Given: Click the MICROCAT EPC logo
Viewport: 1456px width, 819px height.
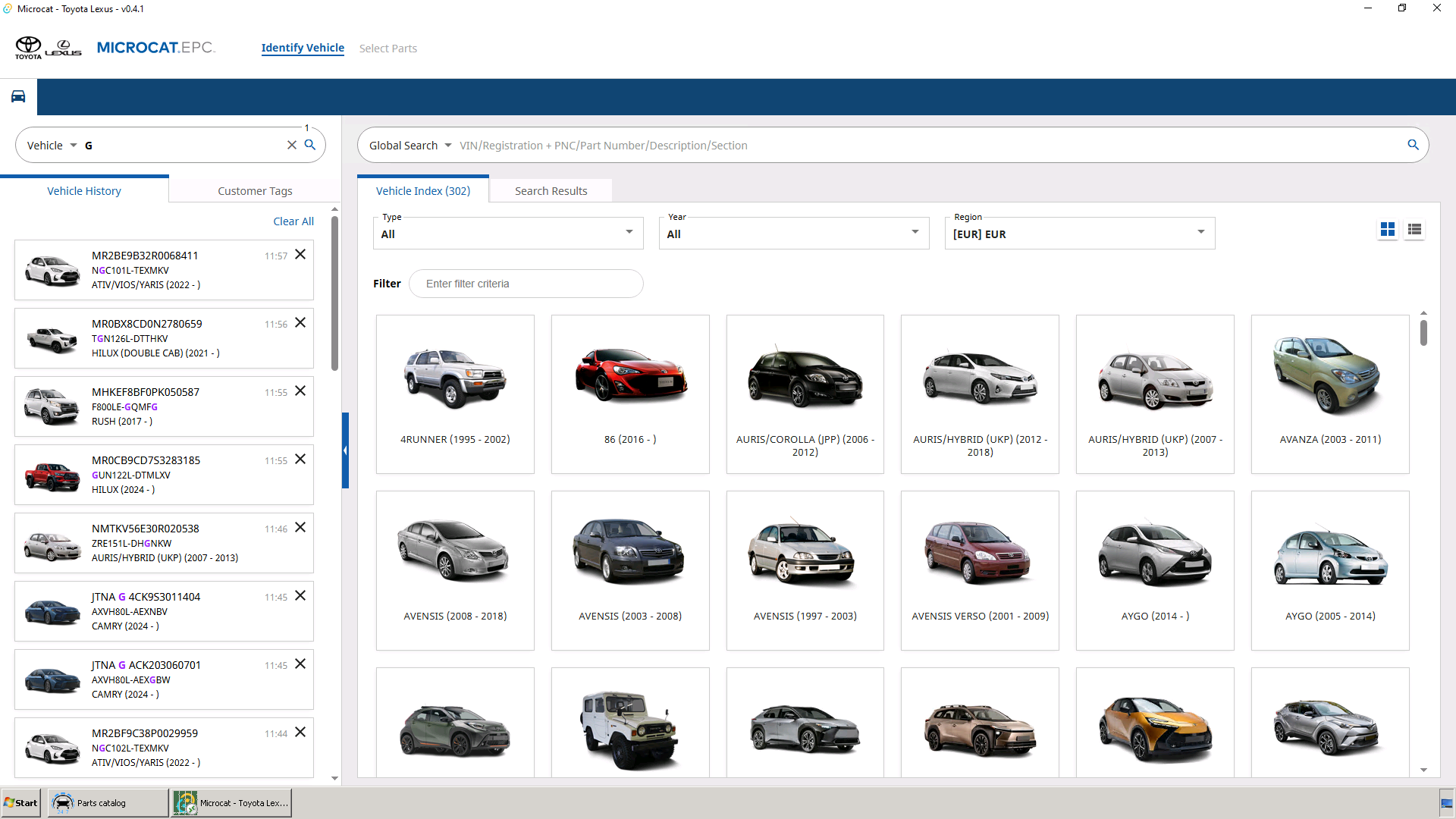Looking at the screenshot, I should pyautogui.click(x=156, y=48).
